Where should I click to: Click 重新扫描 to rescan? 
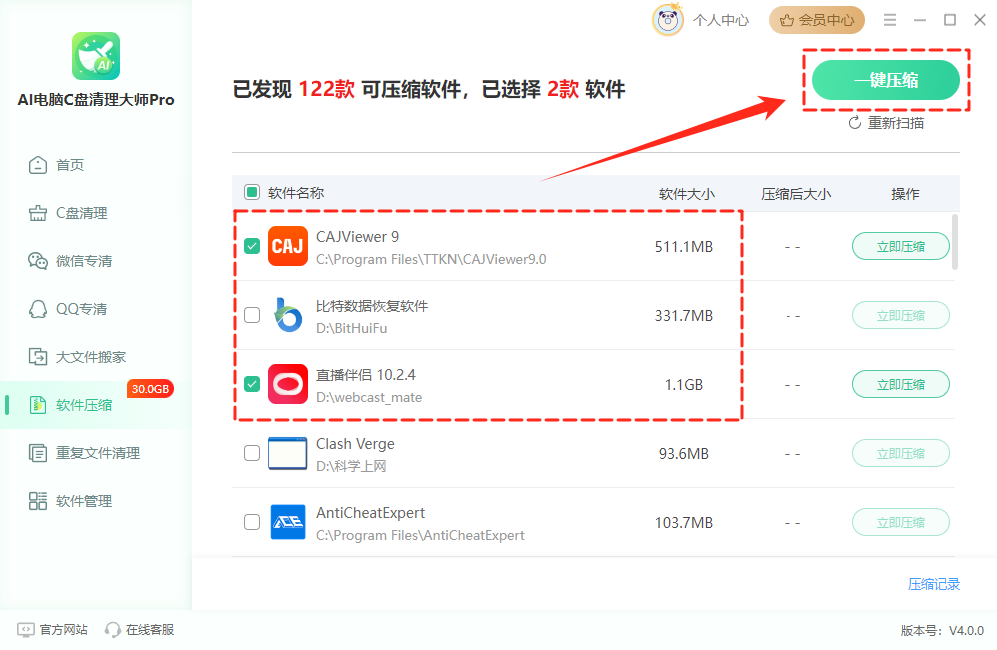(x=886, y=123)
